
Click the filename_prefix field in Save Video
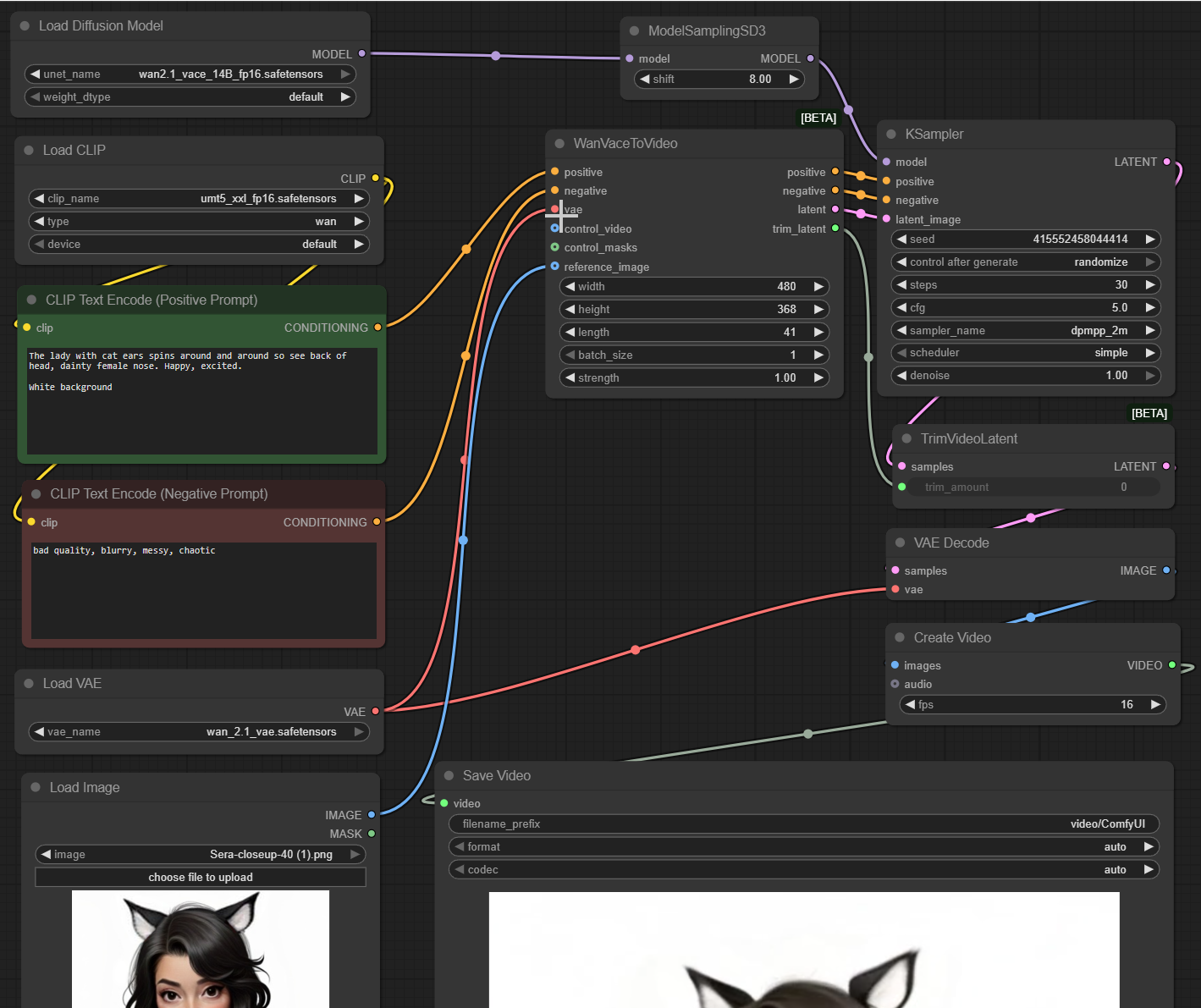coord(802,824)
